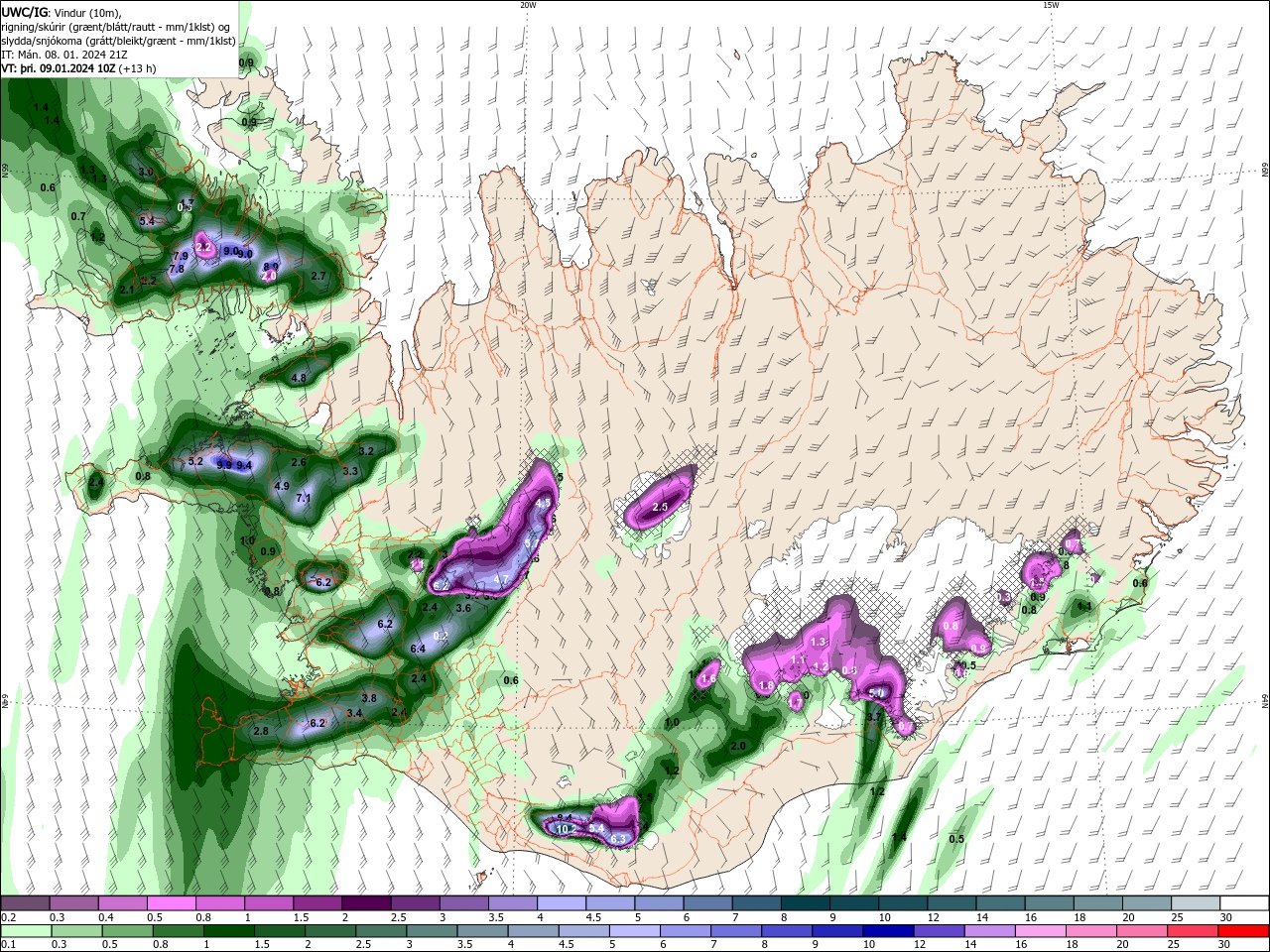1270x952 pixels.
Task: Select the bright red swatch after 30, lower legend
Action: point(1243,931)
